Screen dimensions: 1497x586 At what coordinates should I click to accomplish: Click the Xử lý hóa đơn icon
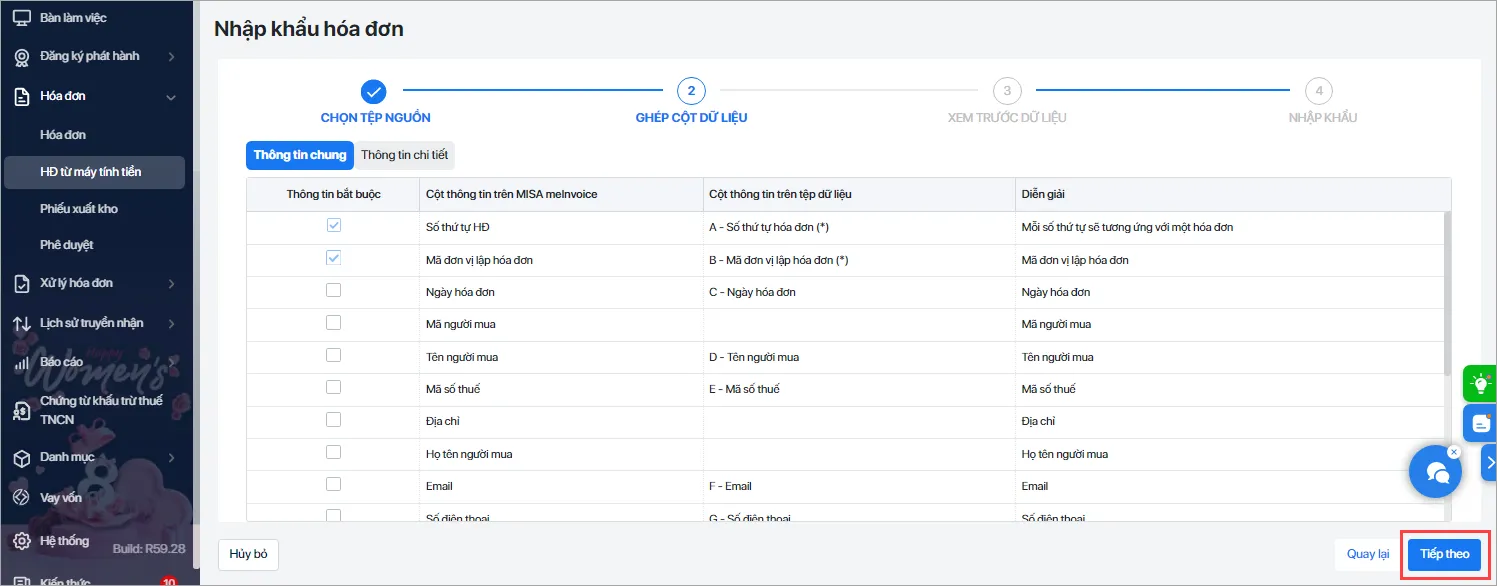[21, 284]
